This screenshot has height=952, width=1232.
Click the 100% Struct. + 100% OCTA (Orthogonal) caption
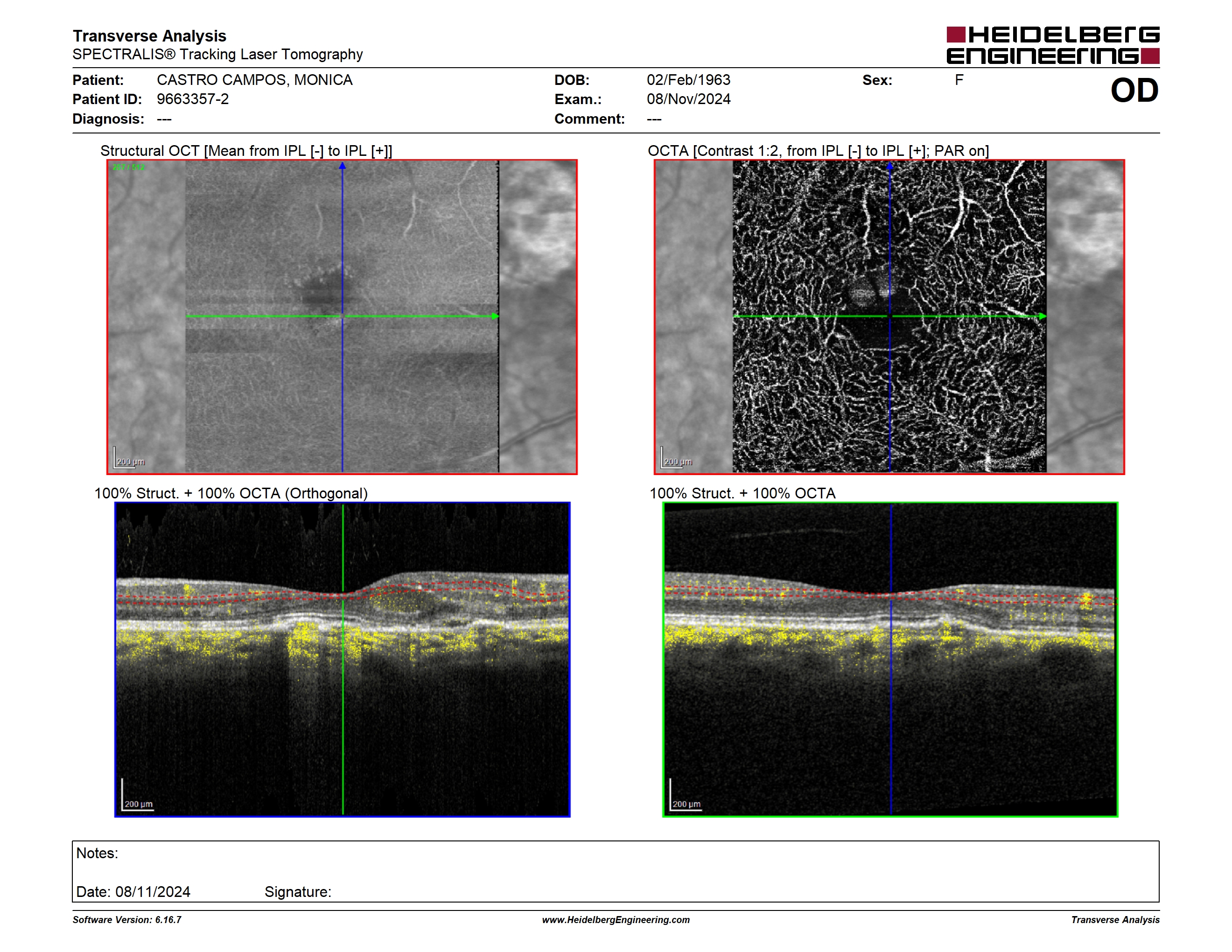(231, 493)
